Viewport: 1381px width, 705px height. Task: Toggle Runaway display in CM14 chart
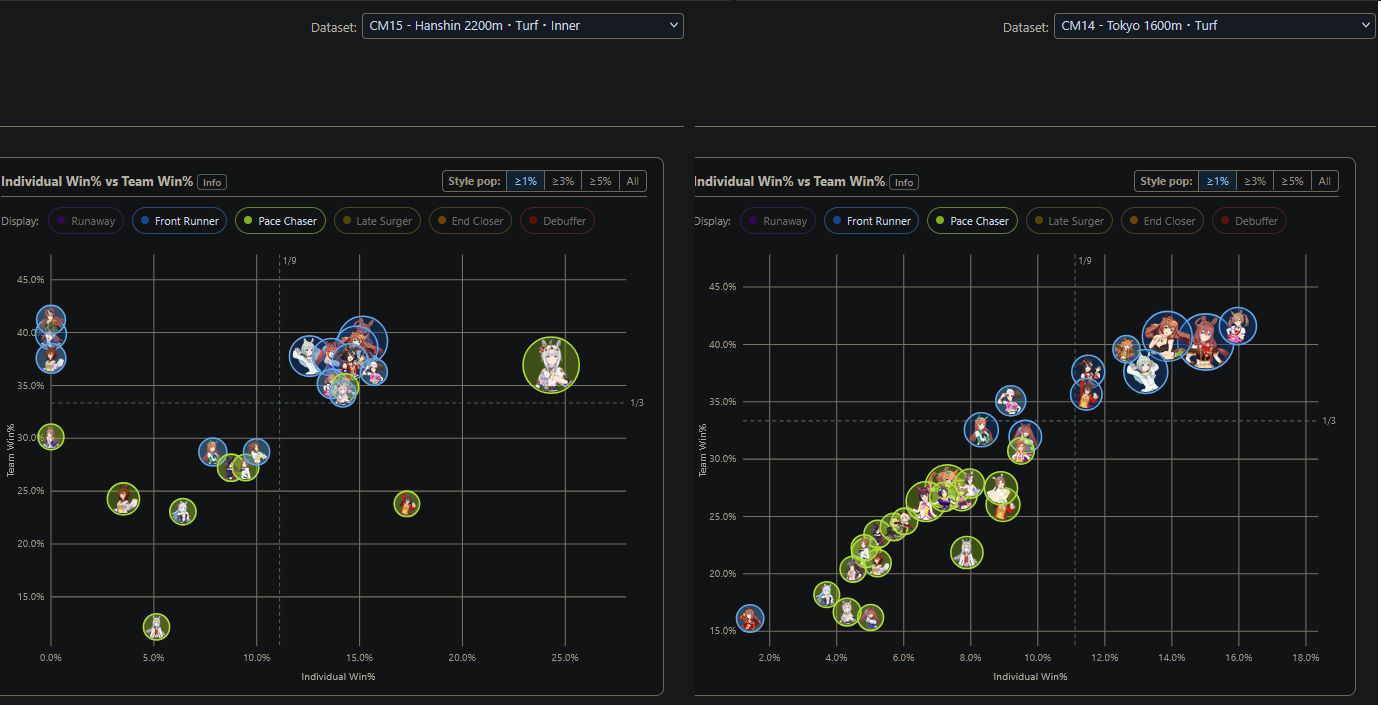click(x=778, y=221)
